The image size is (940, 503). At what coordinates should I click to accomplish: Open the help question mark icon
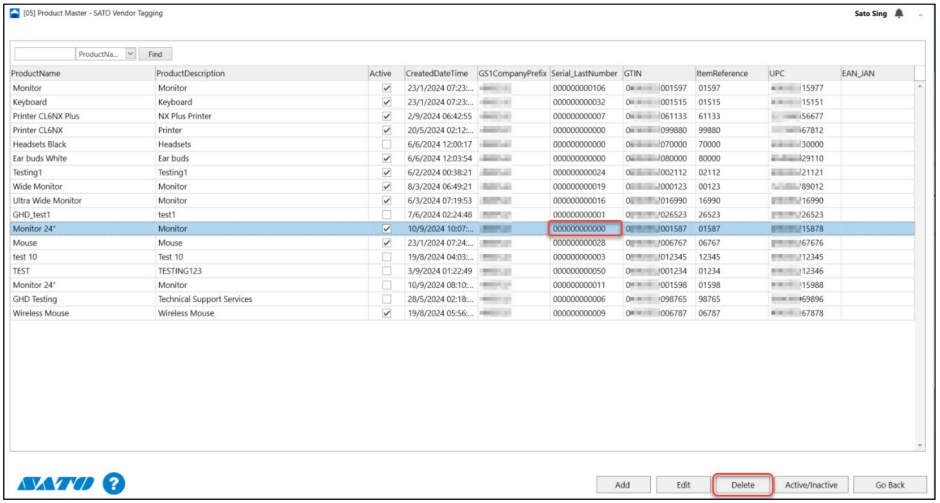pos(114,484)
